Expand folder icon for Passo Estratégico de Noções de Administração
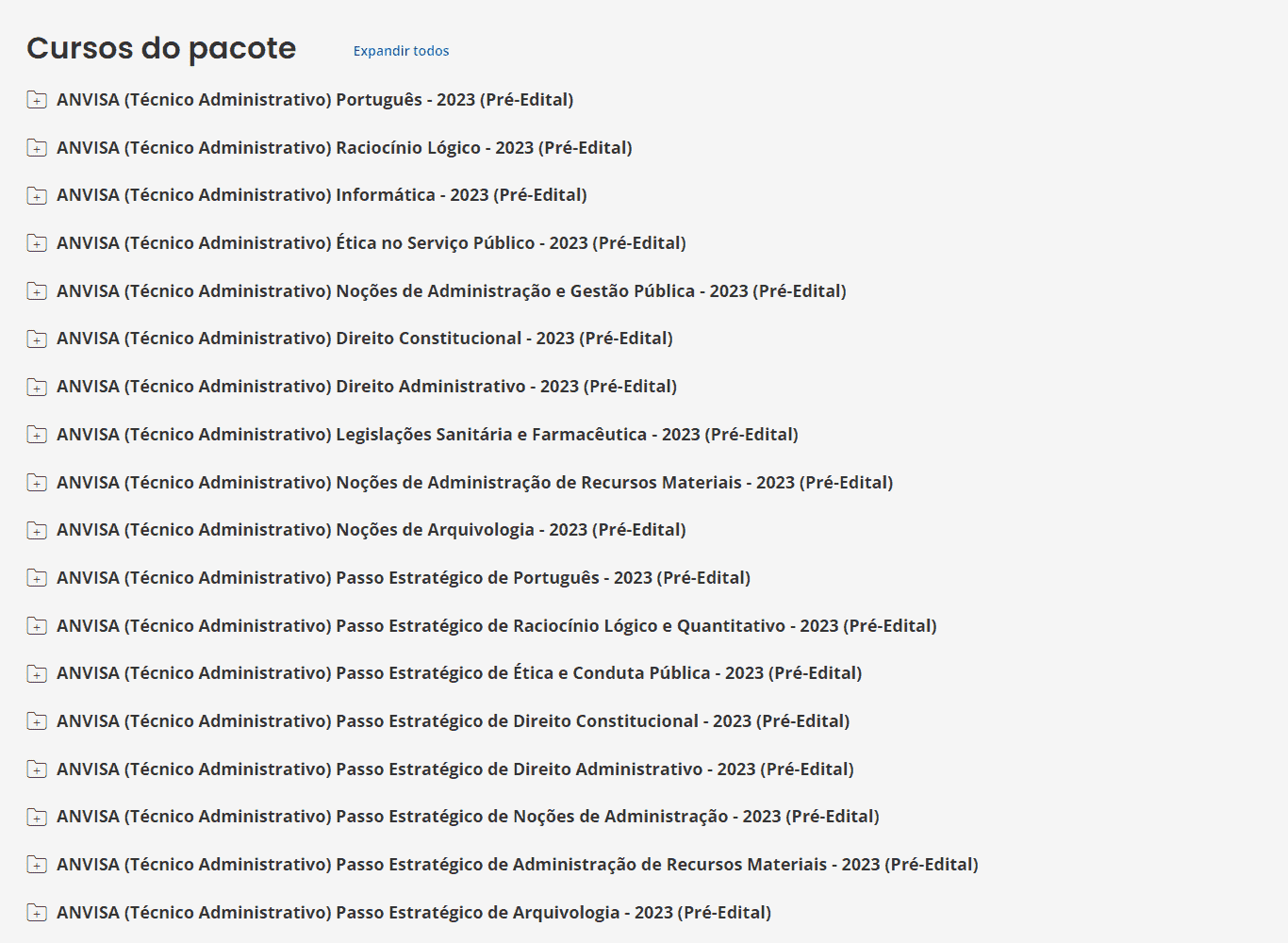This screenshot has height=943, width=1288. (x=37, y=817)
